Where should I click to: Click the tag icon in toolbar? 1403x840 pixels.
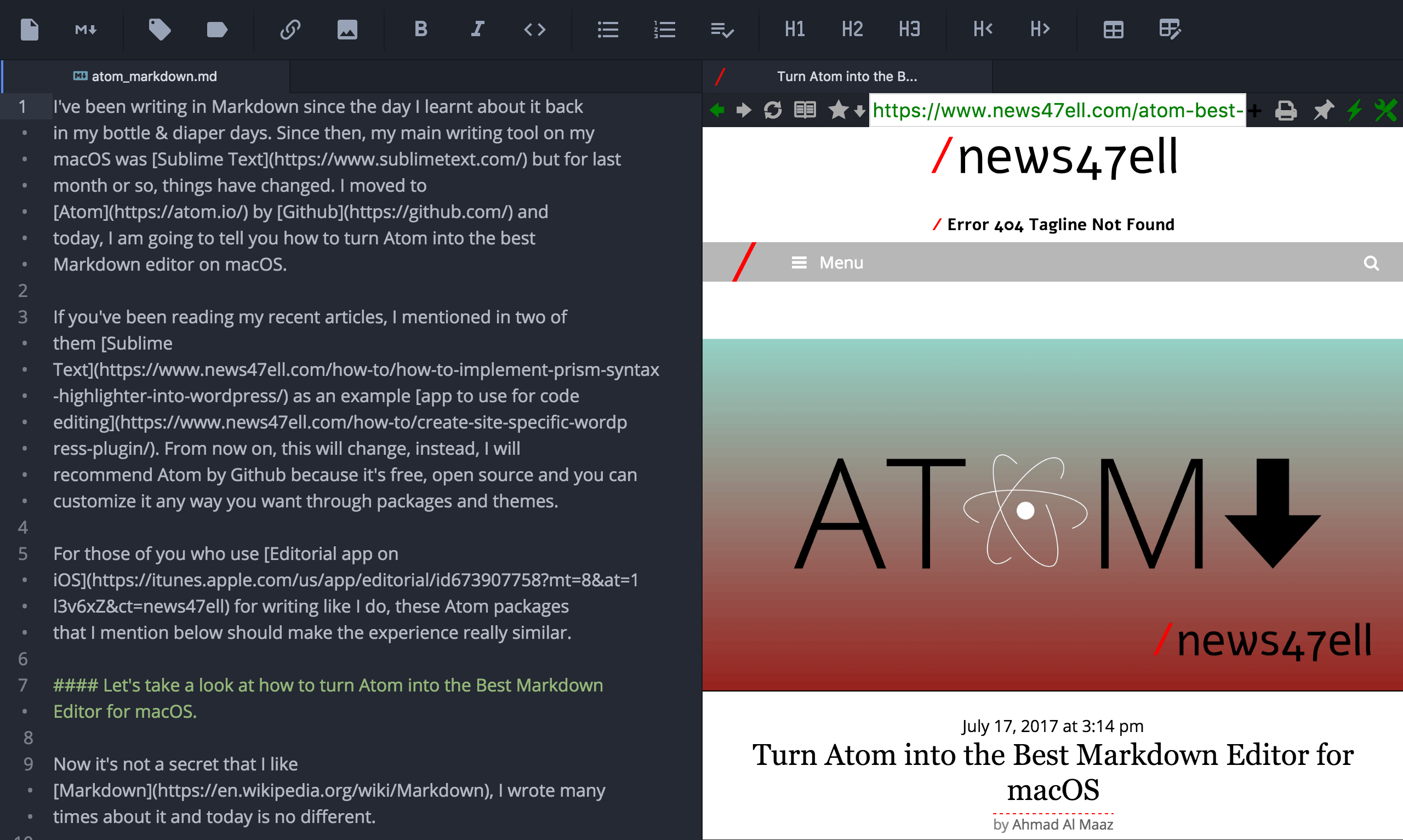coord(159,30)
